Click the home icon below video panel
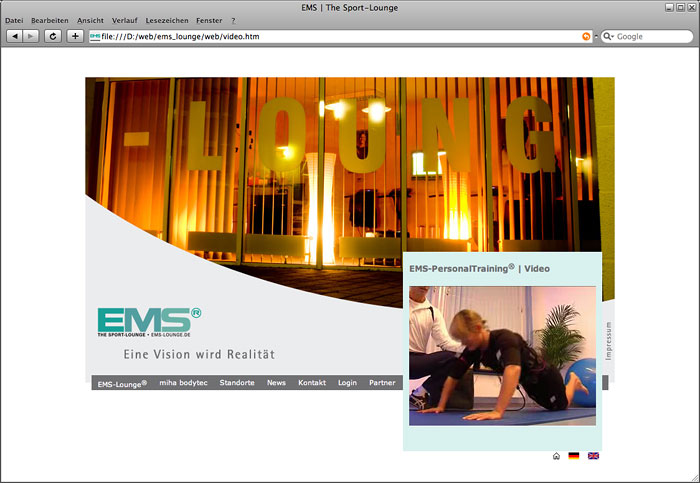Screen dimensions: 700x483 click(556, 456)
